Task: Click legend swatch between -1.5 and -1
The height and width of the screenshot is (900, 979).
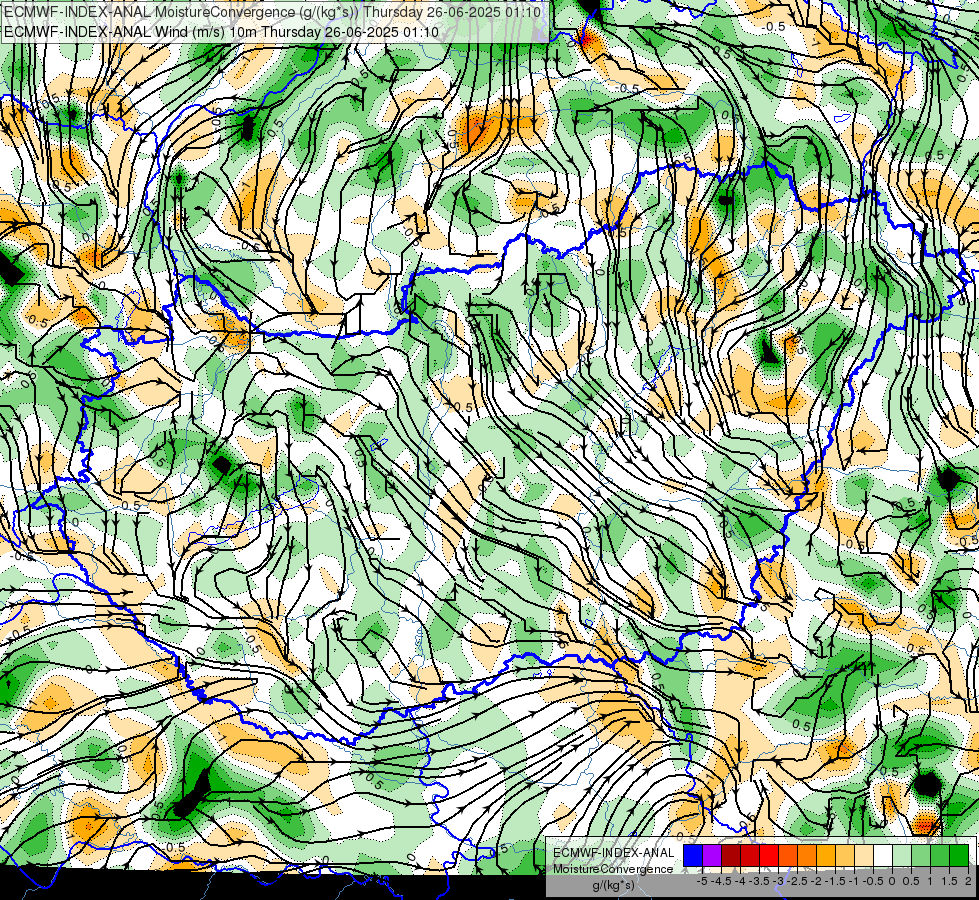Action: click(845, 856)
